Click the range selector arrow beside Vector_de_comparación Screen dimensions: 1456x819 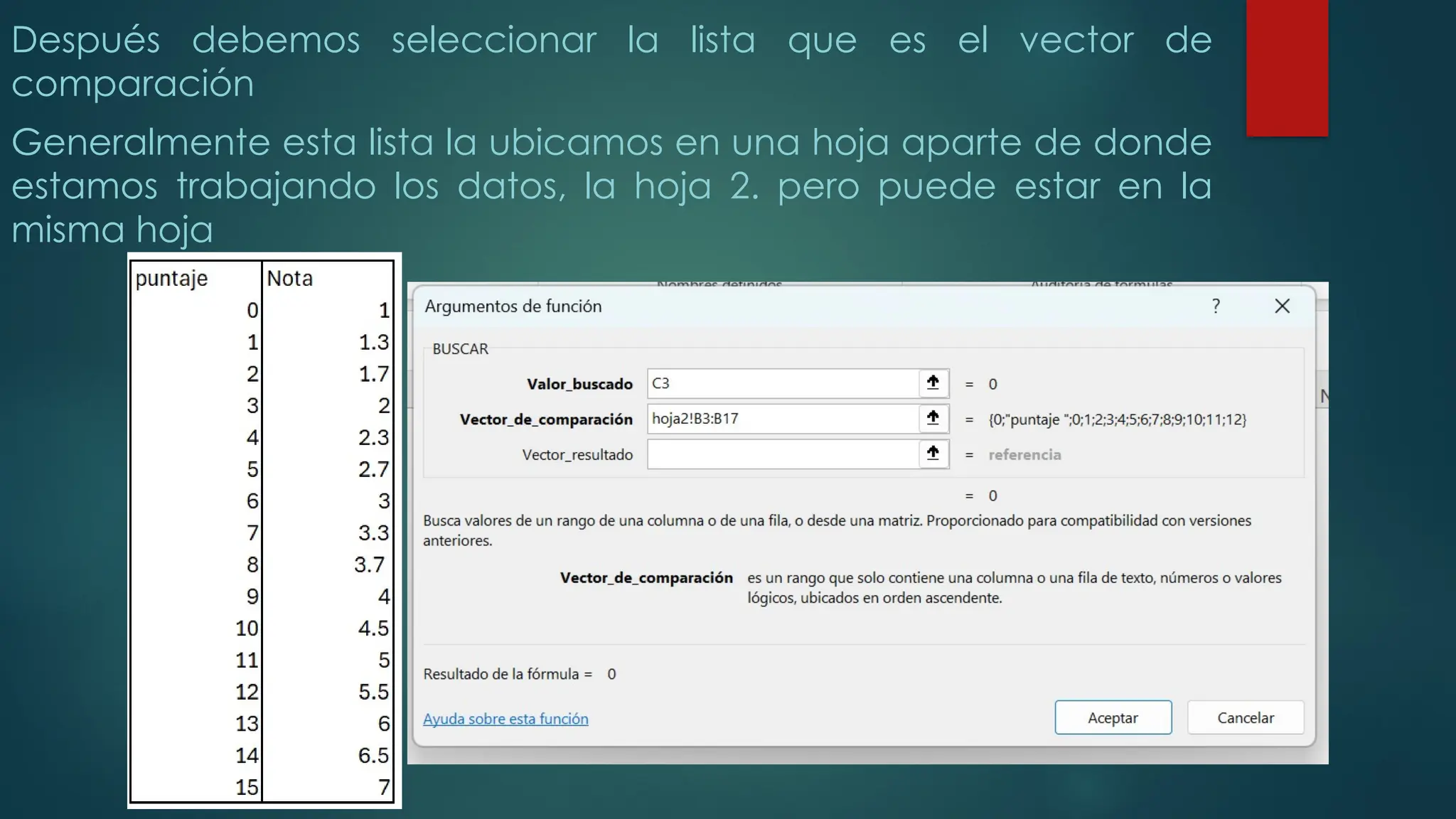tap(933, 419)
